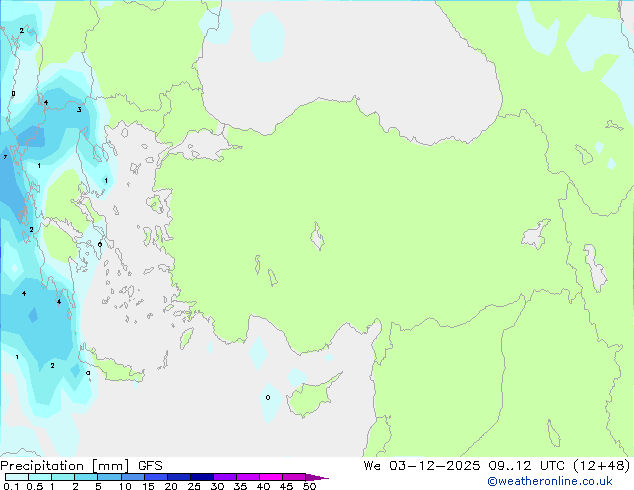Viewport: 634px width, 490px height.
Task: Click the '30' legend scale label
Action: (x=217, y=486)
